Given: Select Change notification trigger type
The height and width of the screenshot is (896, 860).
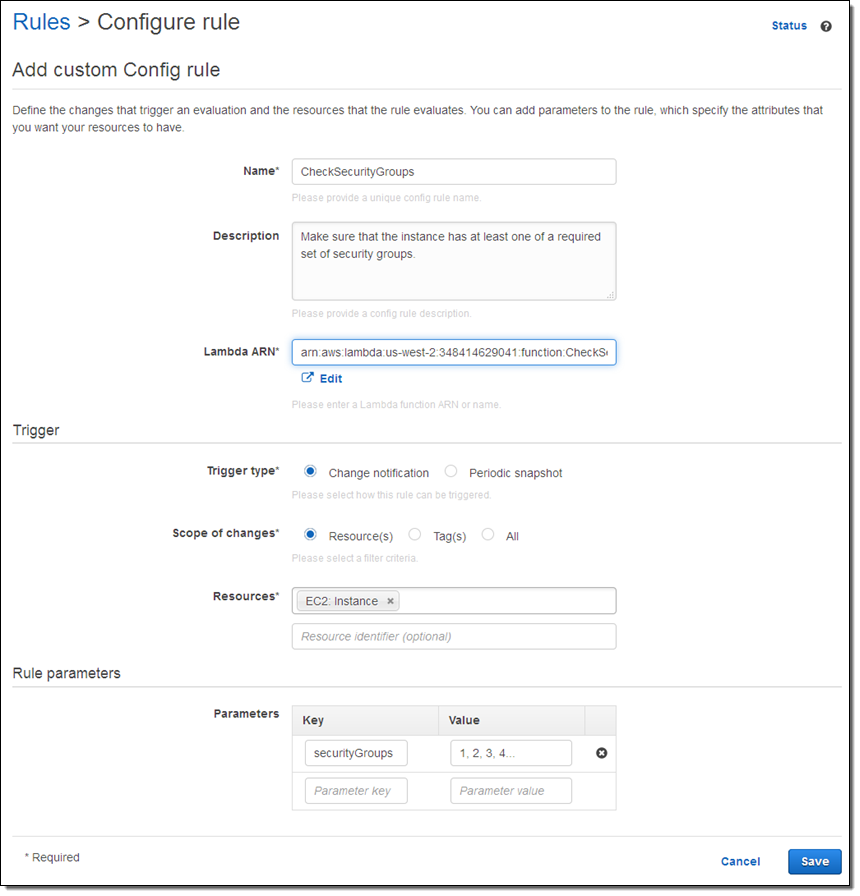Looking at the screenshot, I should click(x=311, y=472).
